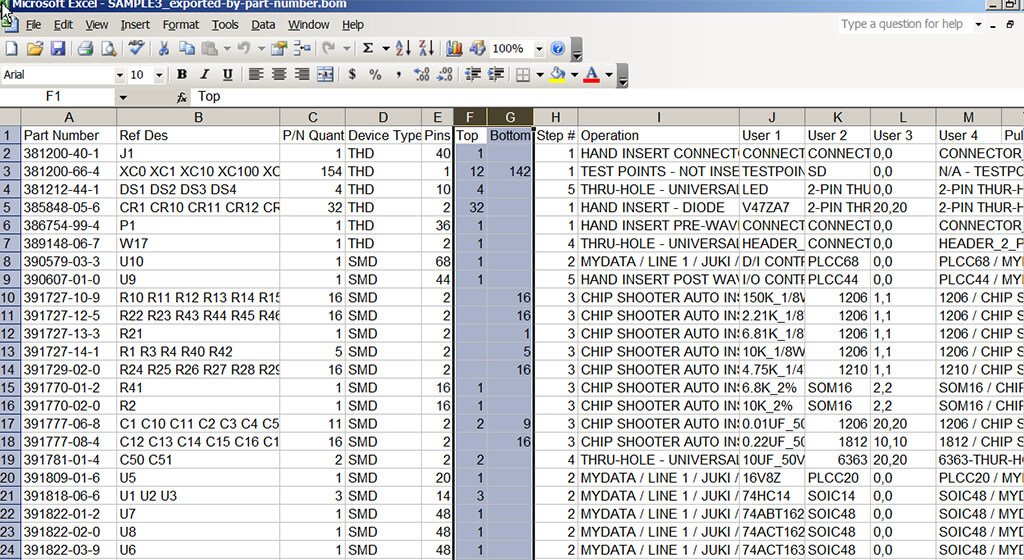Open the Format menu
Screen dimensions: 1024x560
[181, 25]
